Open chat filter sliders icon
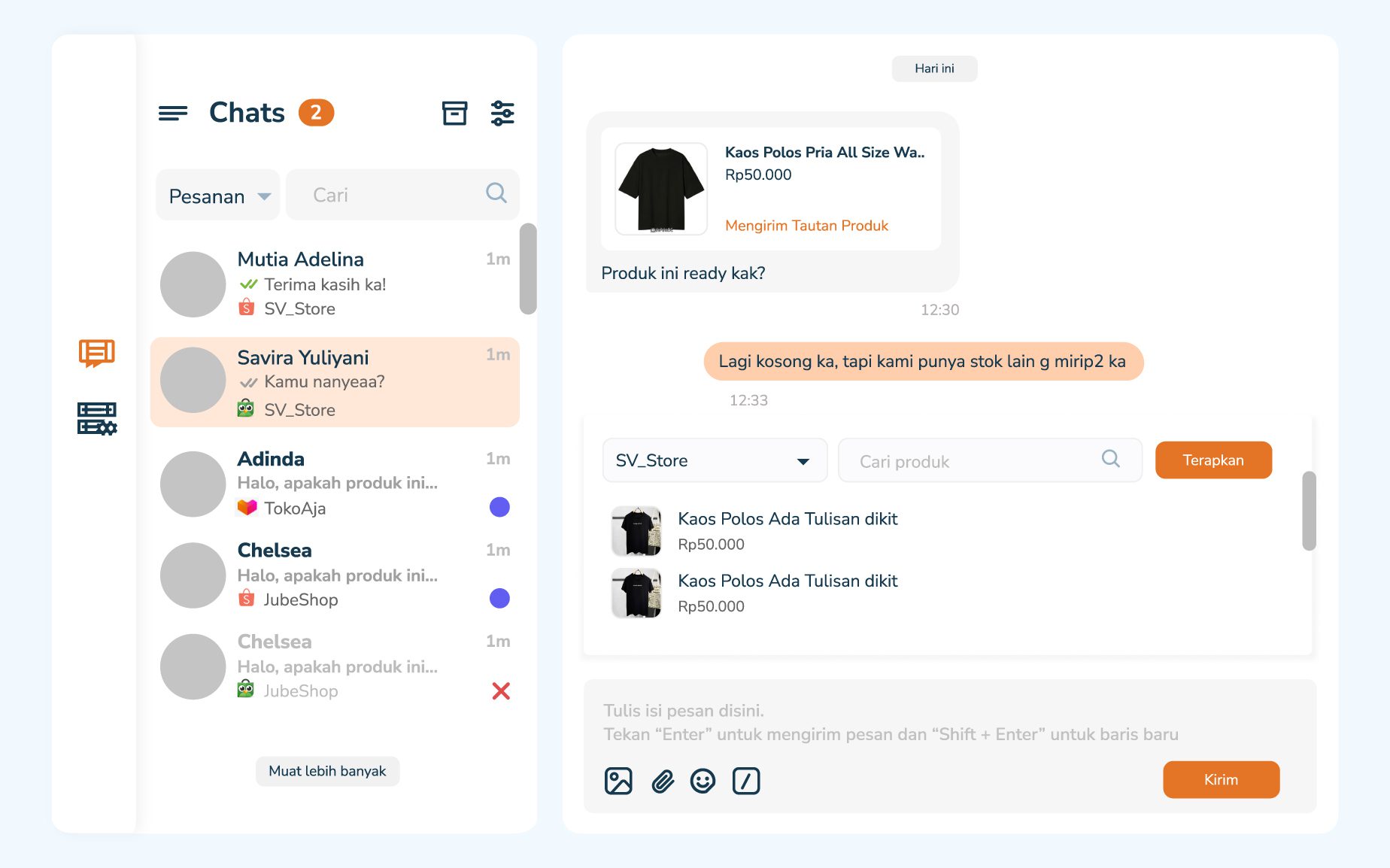This screenshot has height=868, width=1390. 502,113
